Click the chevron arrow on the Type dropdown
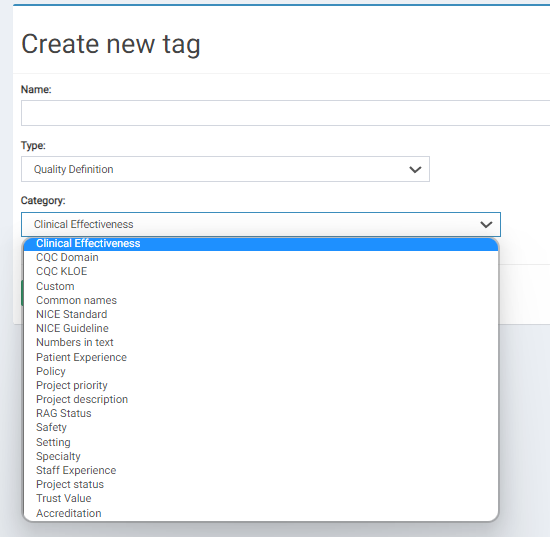Viewport: 550px width, 537px height. pos(415,170)
